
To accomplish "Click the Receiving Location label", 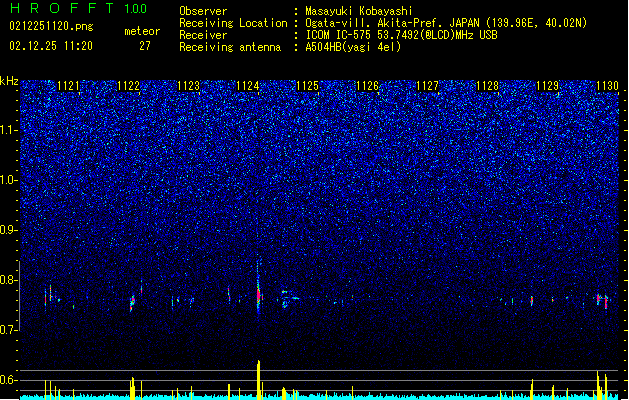I will pos(233,23).
